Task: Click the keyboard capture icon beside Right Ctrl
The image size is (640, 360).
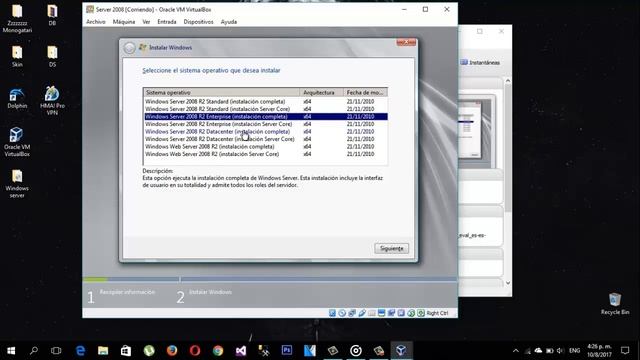Action: (421, 313)
